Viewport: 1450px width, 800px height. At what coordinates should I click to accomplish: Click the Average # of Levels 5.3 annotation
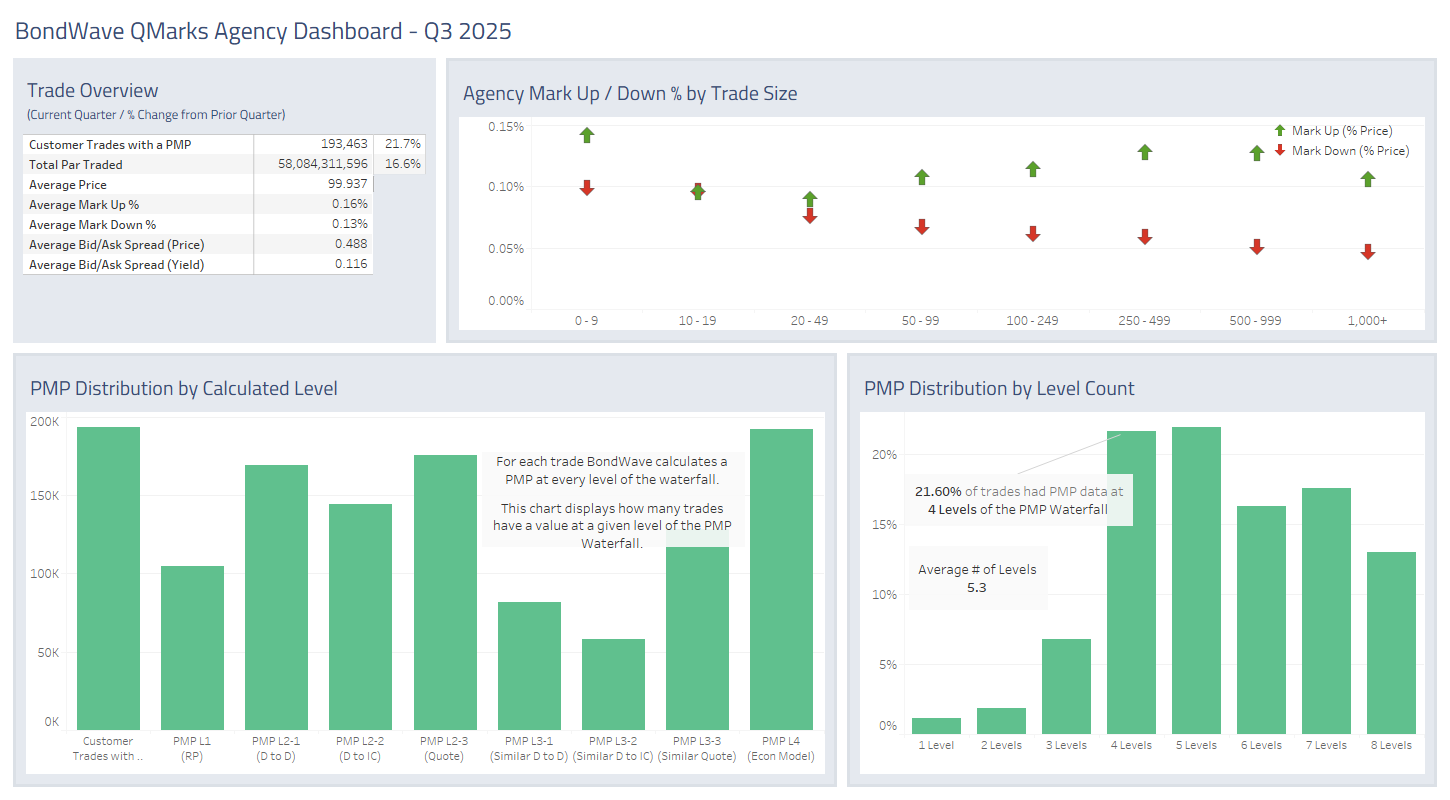click(x=977, y=578)
